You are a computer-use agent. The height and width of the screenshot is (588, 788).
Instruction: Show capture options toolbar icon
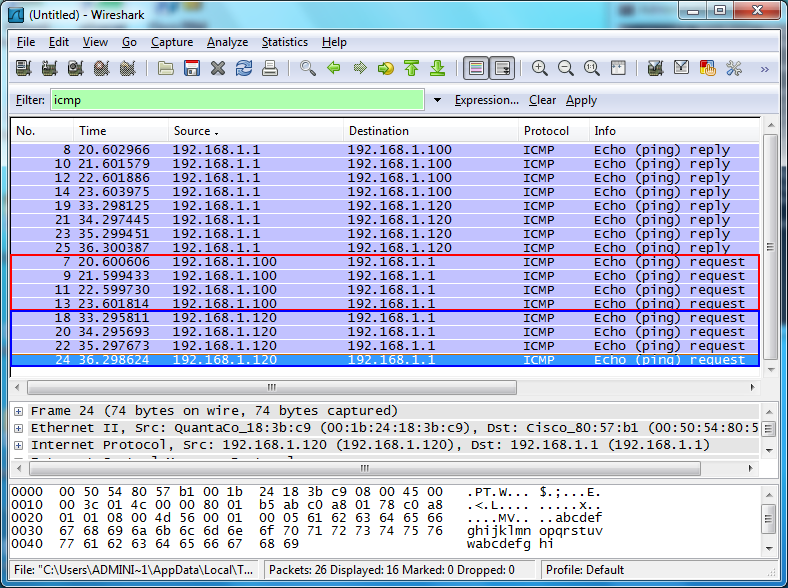coord(49,68)
